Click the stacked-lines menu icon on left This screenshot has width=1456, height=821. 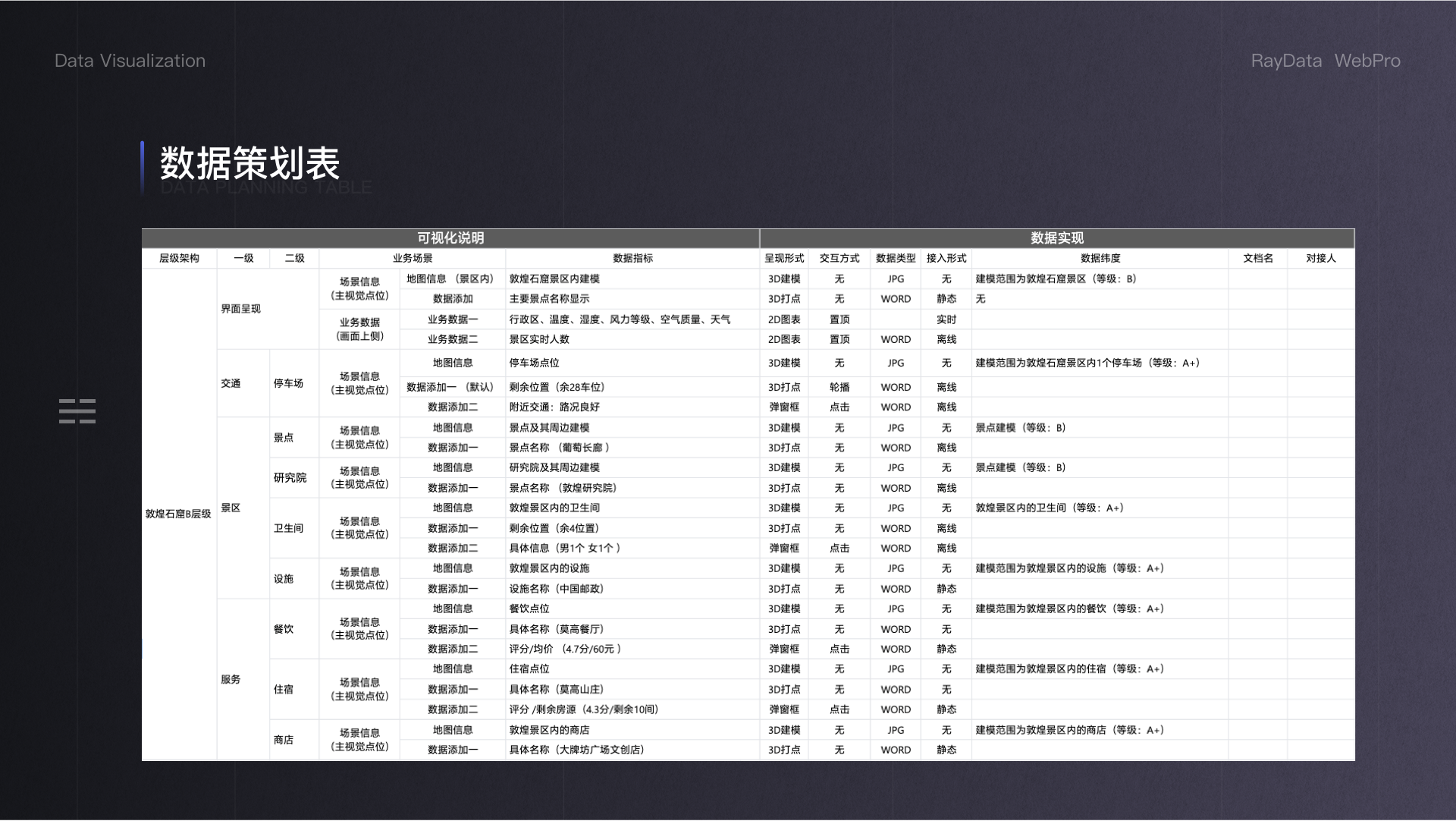(77, 410)
